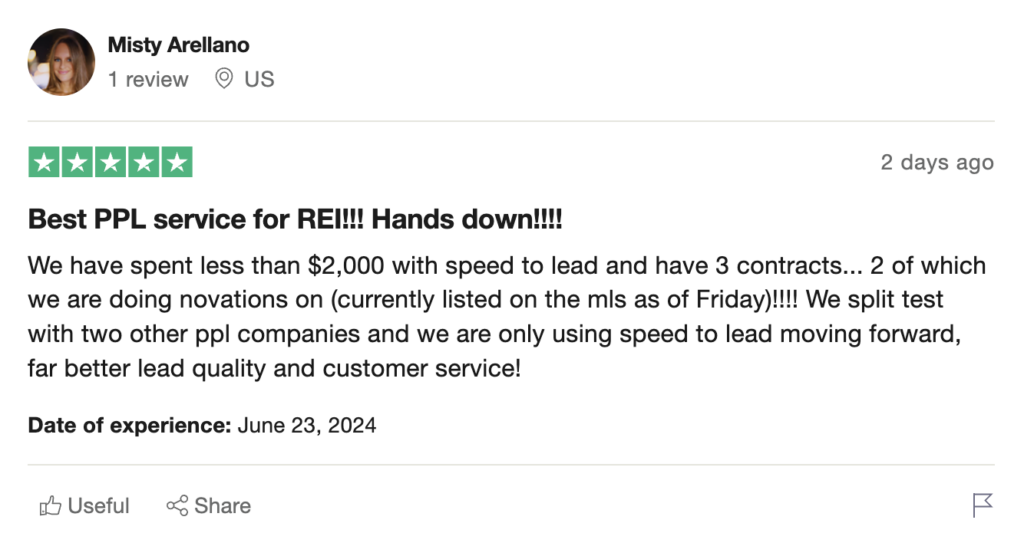Click the fifth green rating star
Viewport: 1024px width, 543px height.
176,162
